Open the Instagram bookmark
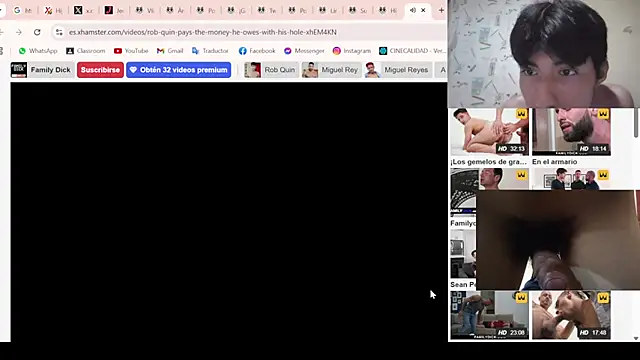The width and height of the screenshot is (640, 360). (x=352, y=51)
